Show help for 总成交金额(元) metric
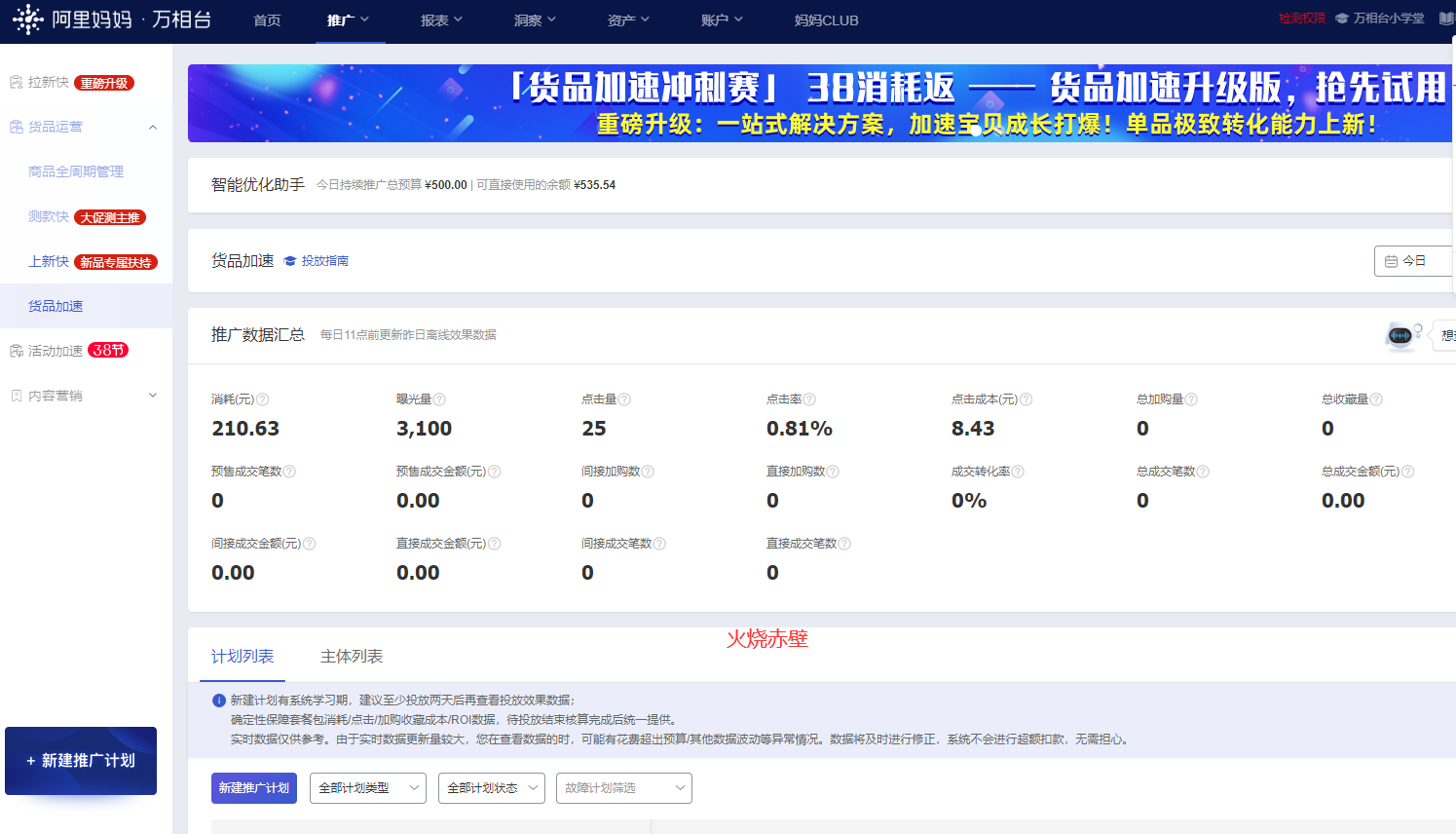Screen dimensions: 1456x834 [x=1407, y=472]
